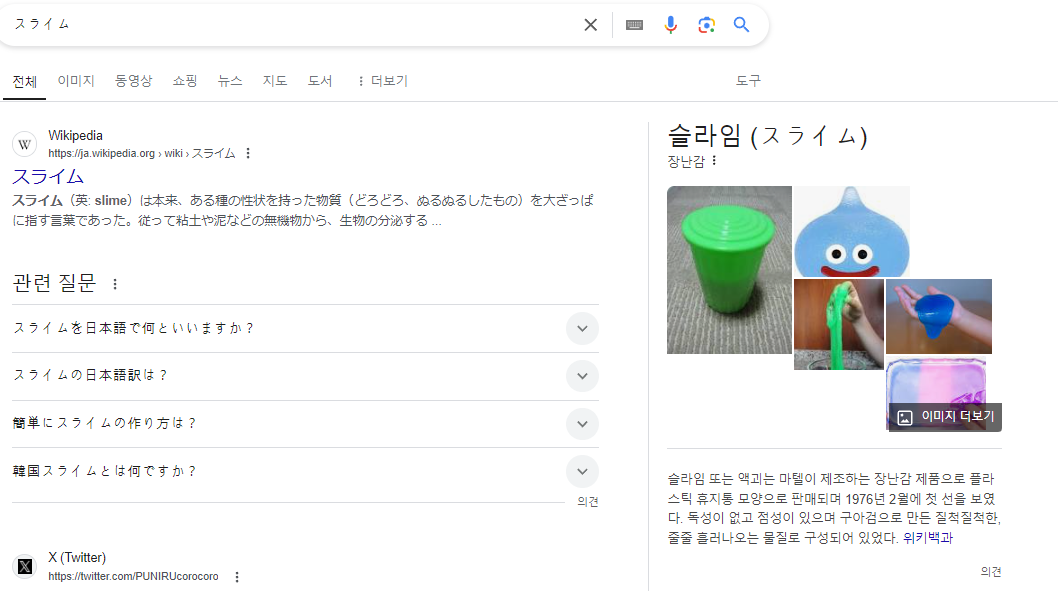This screenshot has height=591, width=1058.
Task: Start a voice search with the microphone icon
Action: point(670,24)
